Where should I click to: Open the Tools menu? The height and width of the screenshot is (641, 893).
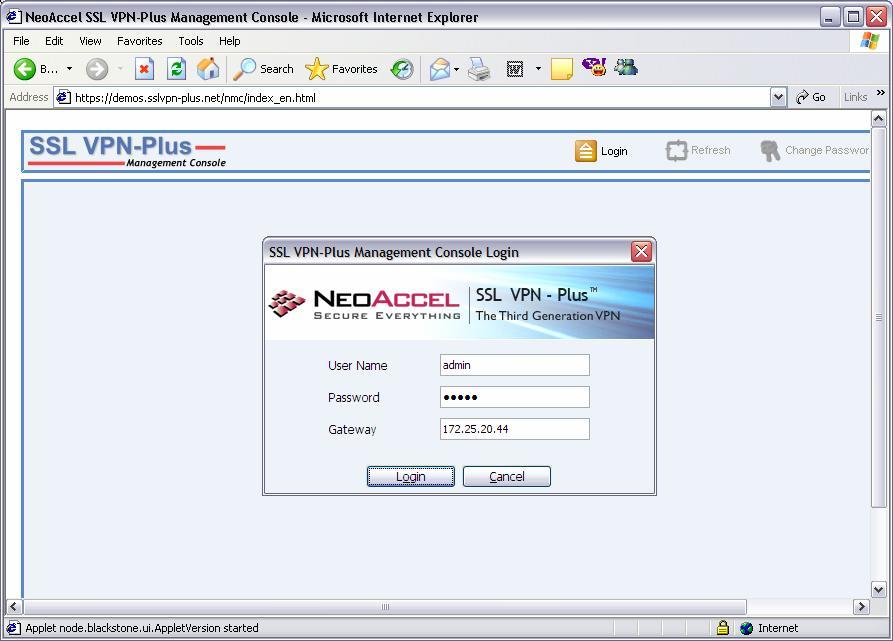(191, 41)
